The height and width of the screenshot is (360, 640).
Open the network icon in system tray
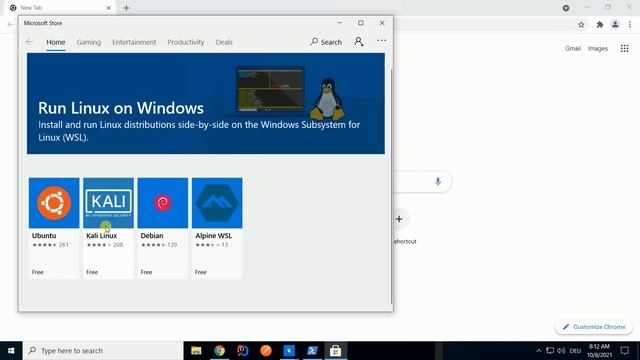tap(550, 351)
